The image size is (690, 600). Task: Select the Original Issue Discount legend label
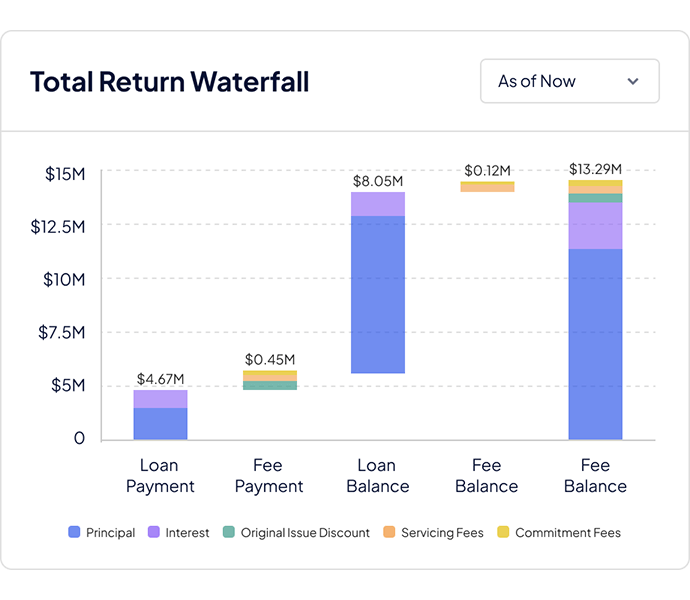point(306,533)
